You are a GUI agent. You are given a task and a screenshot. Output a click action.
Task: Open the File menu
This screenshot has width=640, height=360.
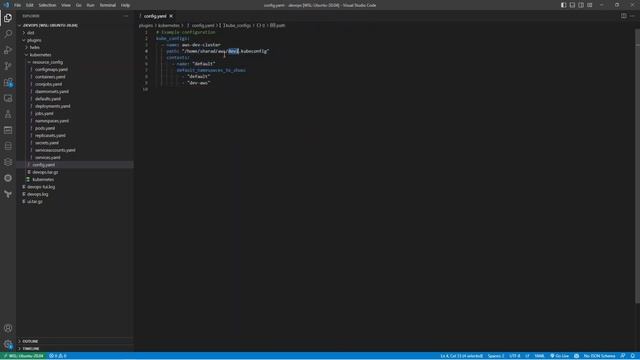(18, 5)
